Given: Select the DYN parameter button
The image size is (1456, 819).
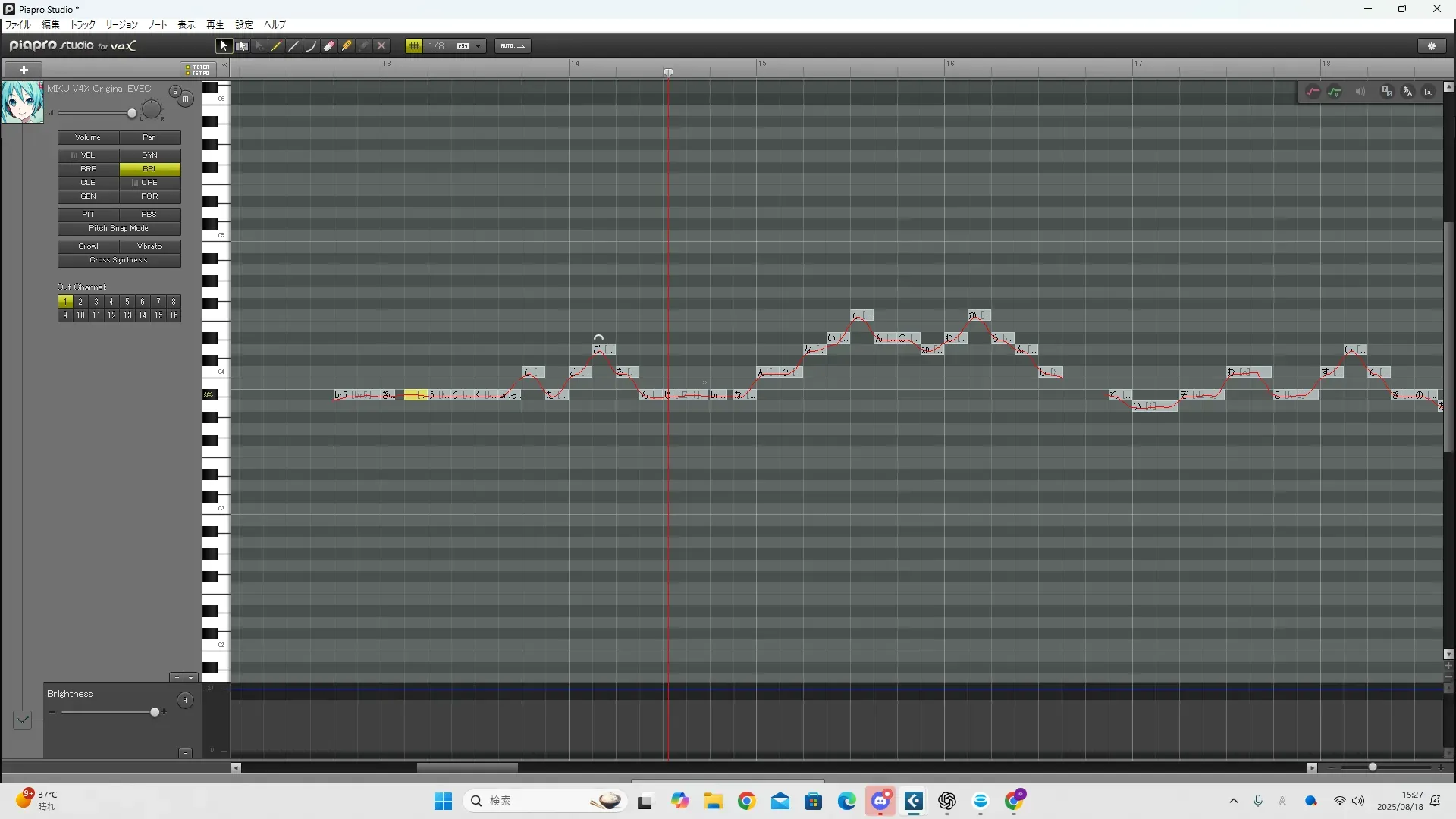Looking at the screenshot, I should 149,155.
